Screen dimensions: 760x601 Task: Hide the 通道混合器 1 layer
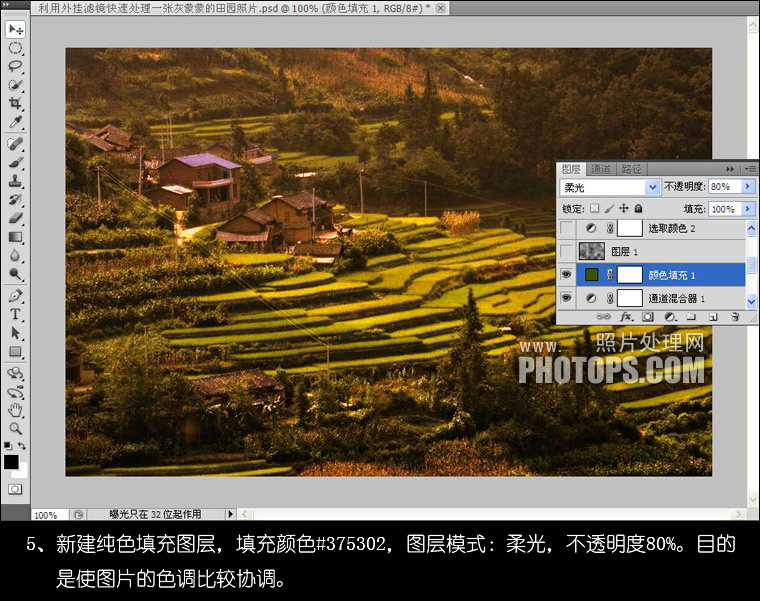pos(566,298)
